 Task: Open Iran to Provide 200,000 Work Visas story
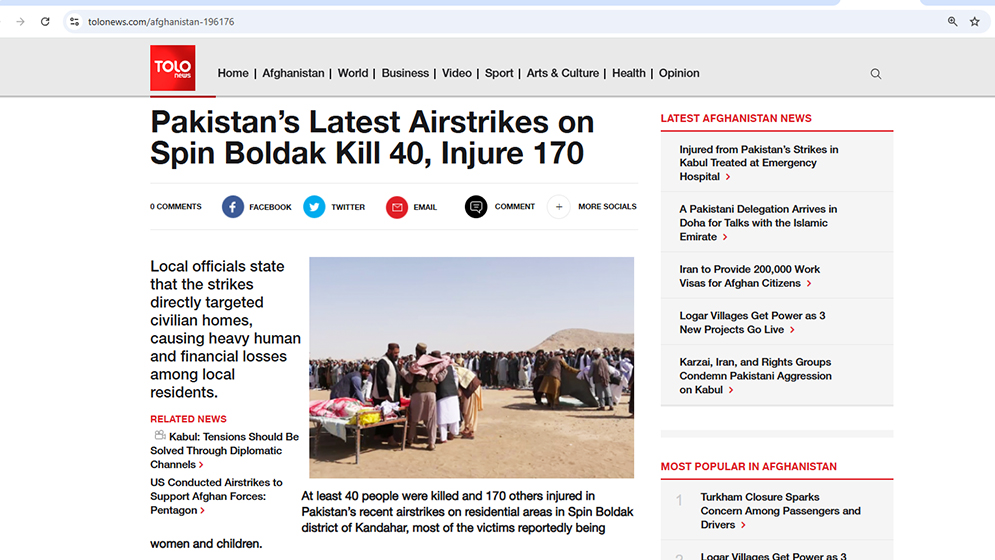(749, 276)
